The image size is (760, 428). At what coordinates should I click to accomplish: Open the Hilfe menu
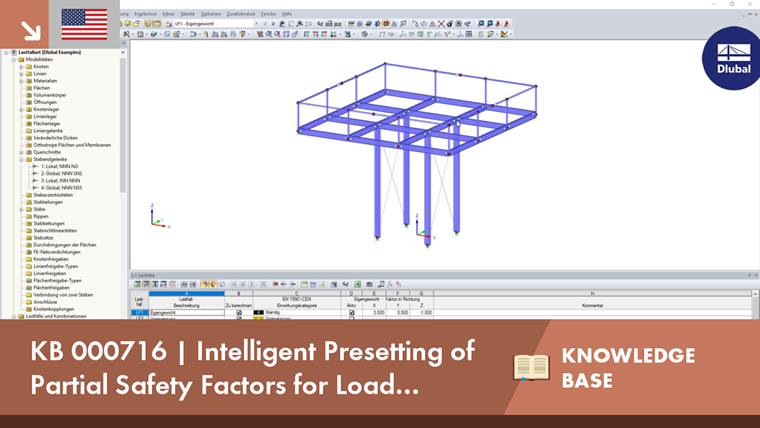[x=287, y=14]
